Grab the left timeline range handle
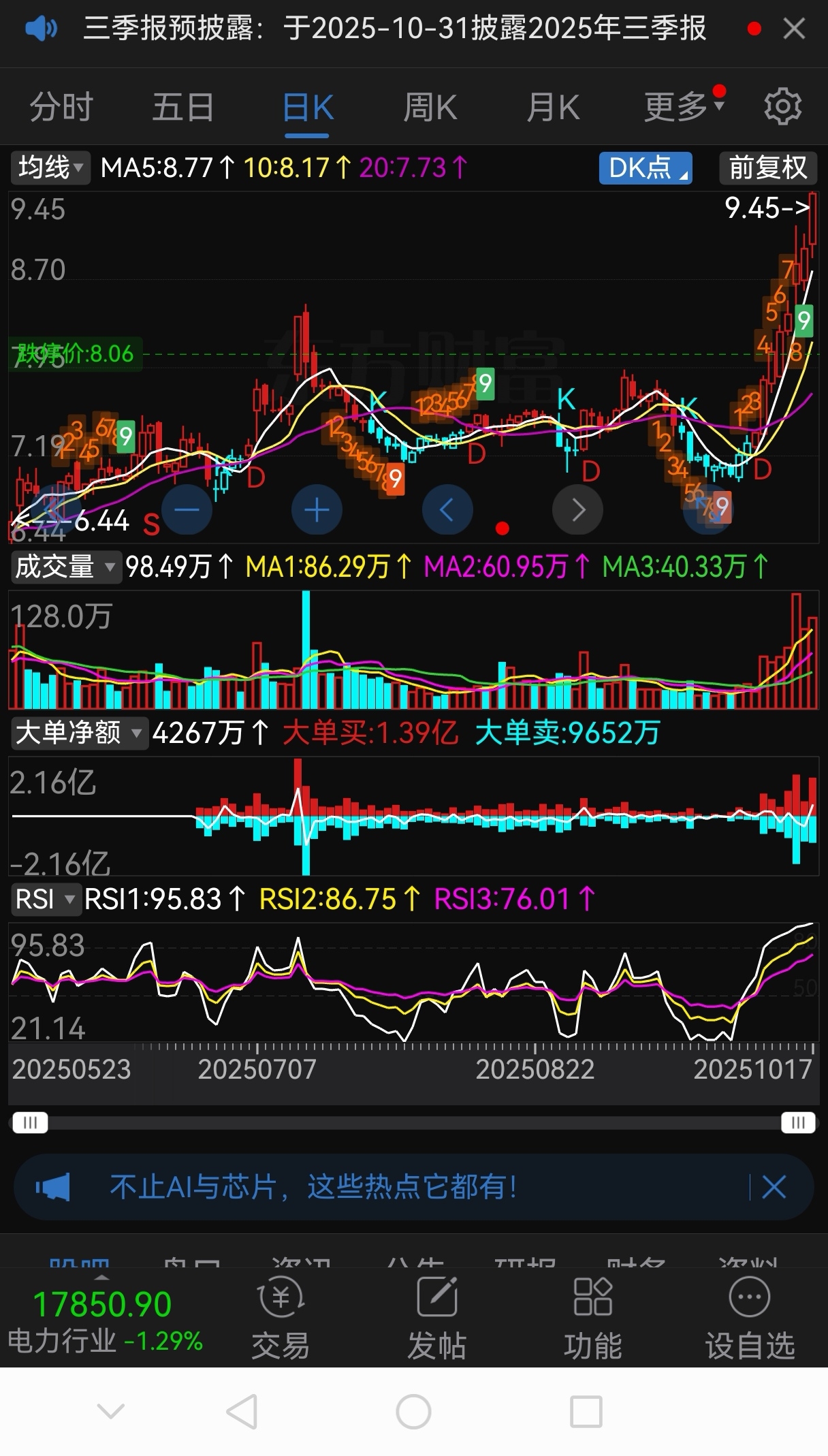 [30, 1122]
